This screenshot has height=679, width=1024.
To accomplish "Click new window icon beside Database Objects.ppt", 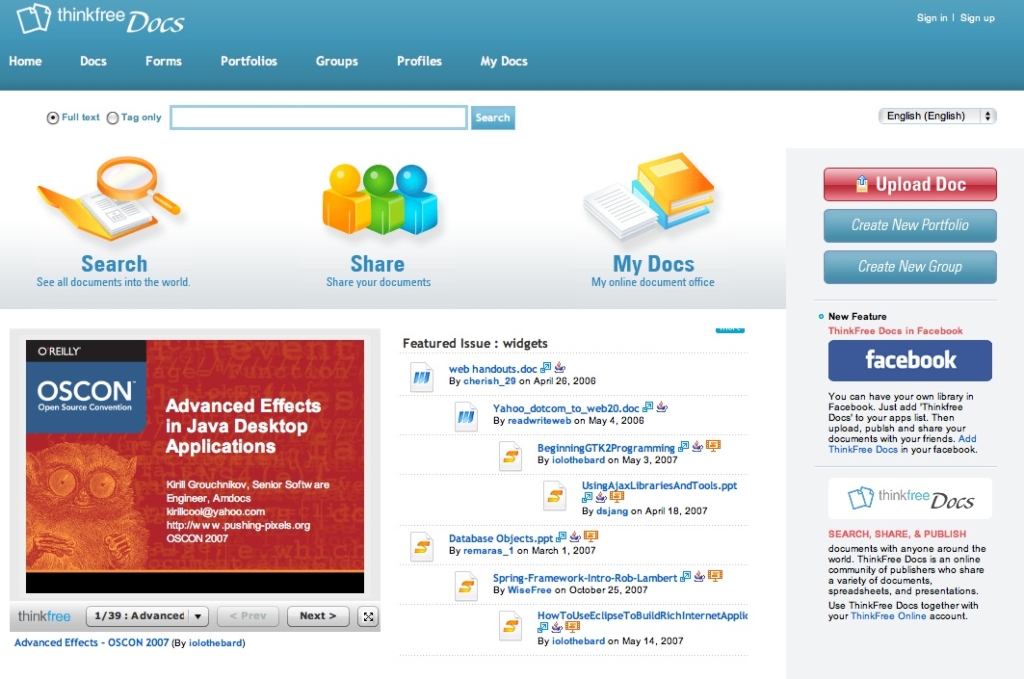I will (561, 537).
